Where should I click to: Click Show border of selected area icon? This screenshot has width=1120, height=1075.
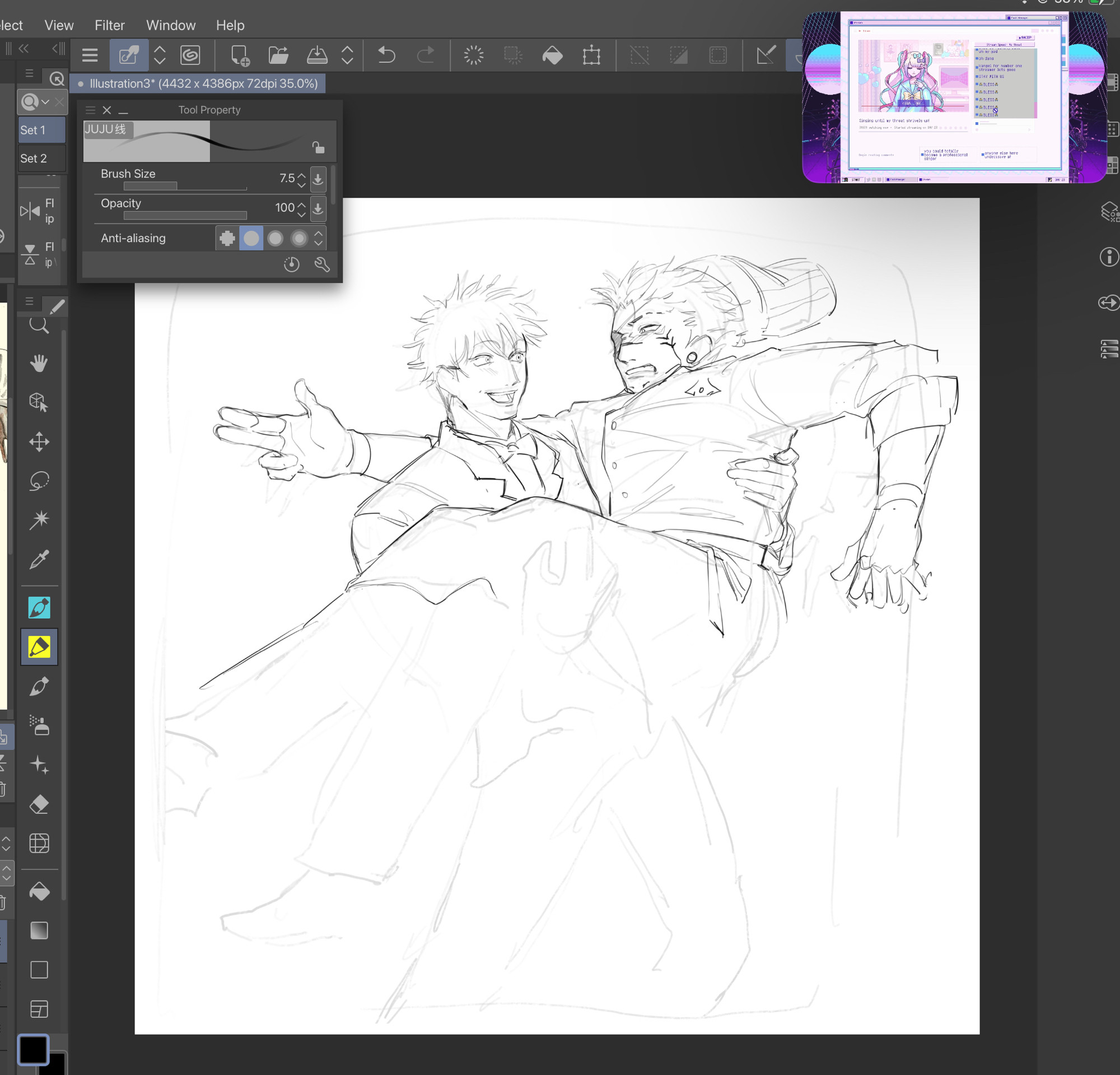click(718, 55)
